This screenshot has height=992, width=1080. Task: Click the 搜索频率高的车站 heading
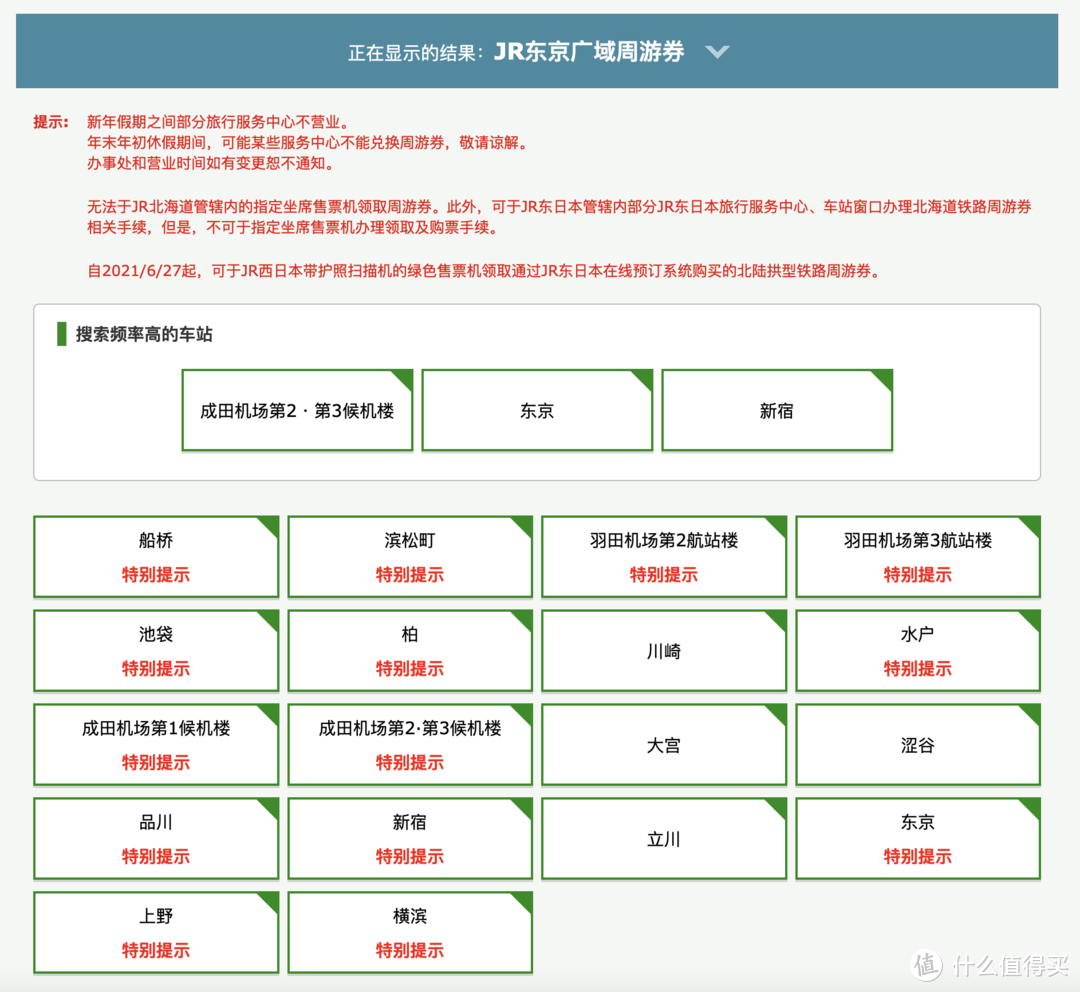tap(144, 334)
